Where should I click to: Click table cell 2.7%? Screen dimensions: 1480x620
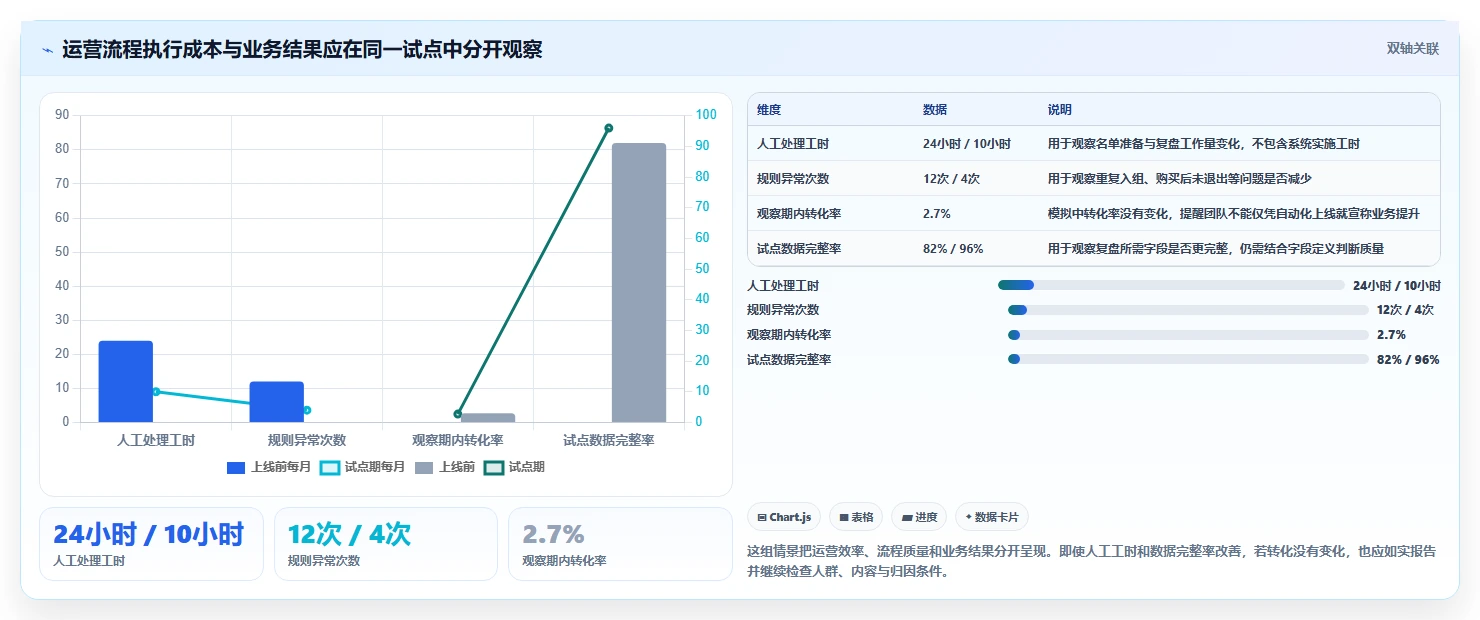click(x=937, y=214)
